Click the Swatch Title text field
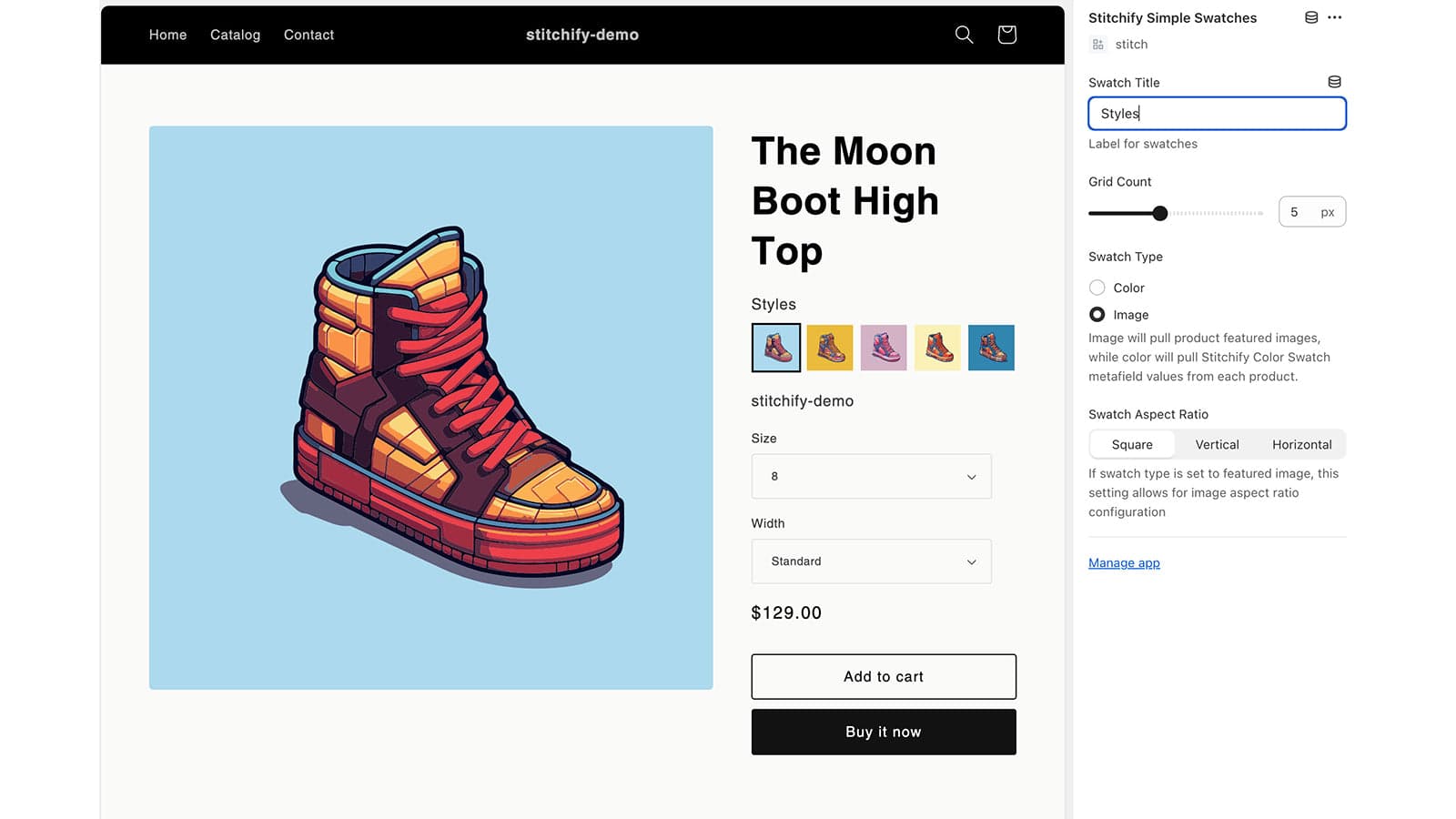 coord(1217,114)
